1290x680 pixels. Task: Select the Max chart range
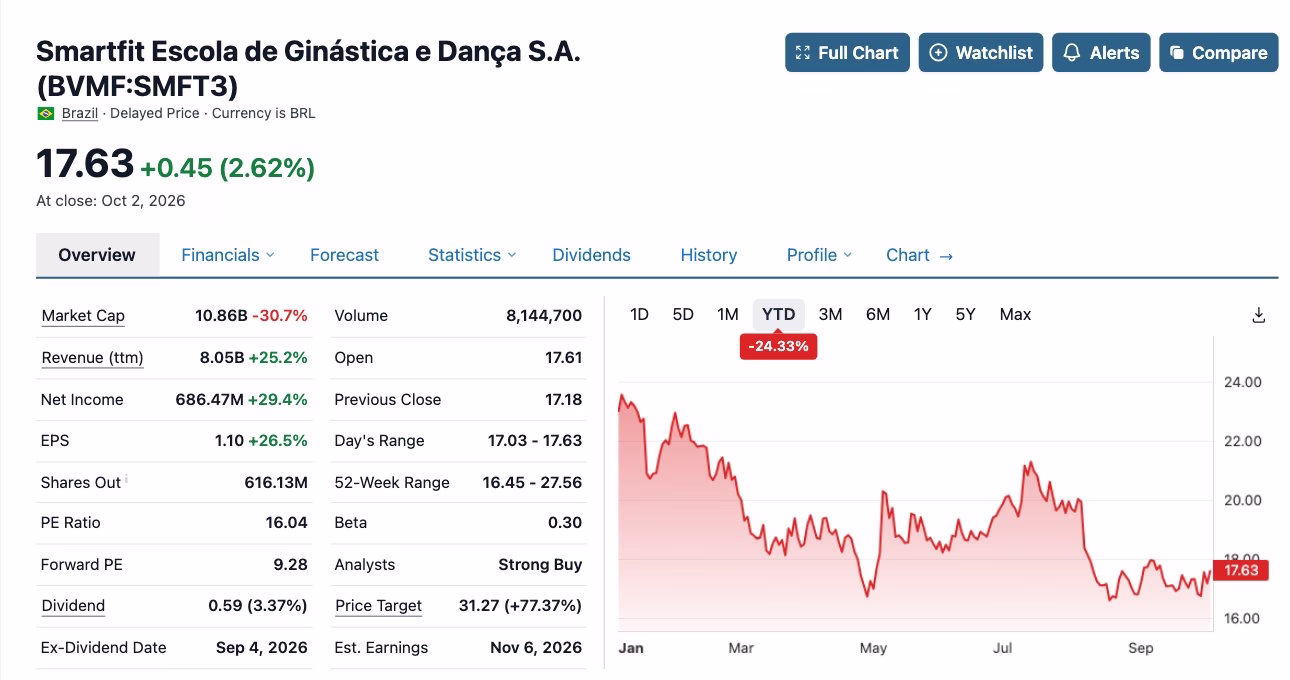[x=1015, y=314]
